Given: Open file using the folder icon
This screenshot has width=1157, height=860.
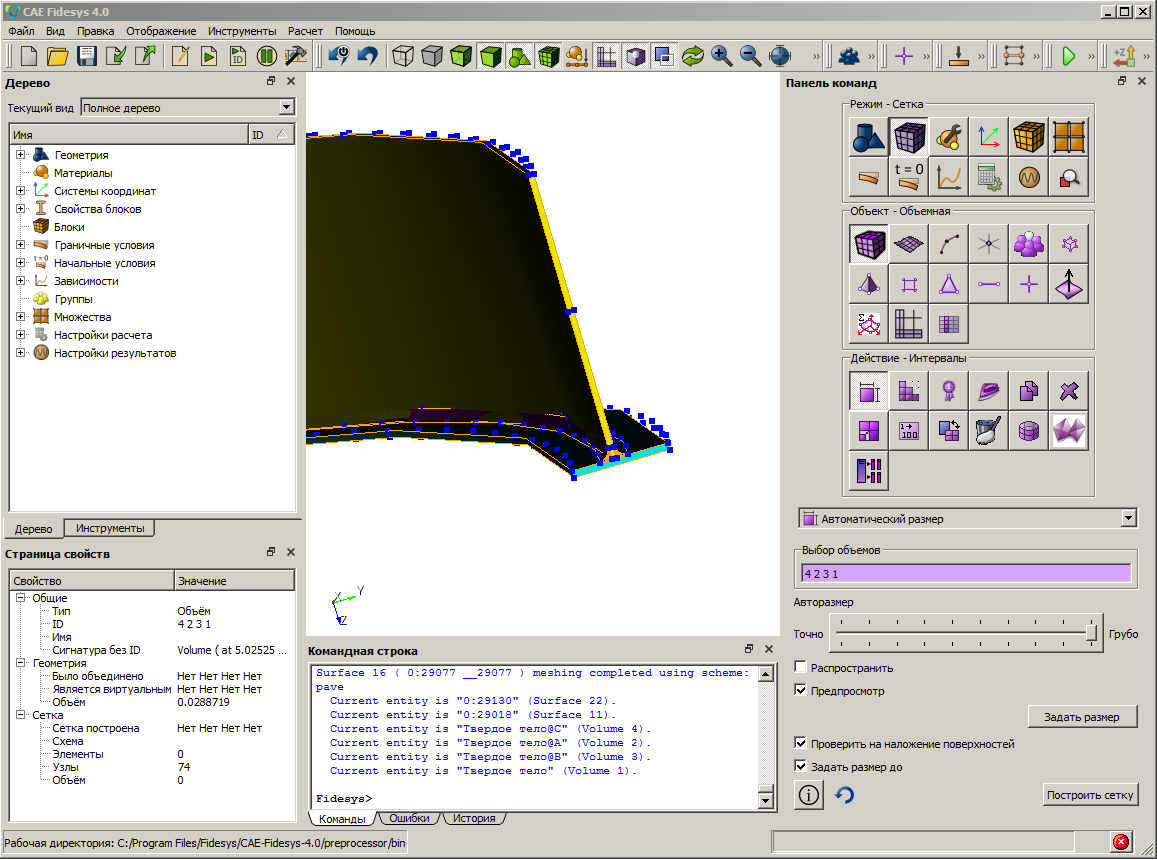Looking at the screenshot, I should pyautogui.click(x=58, y=56).
